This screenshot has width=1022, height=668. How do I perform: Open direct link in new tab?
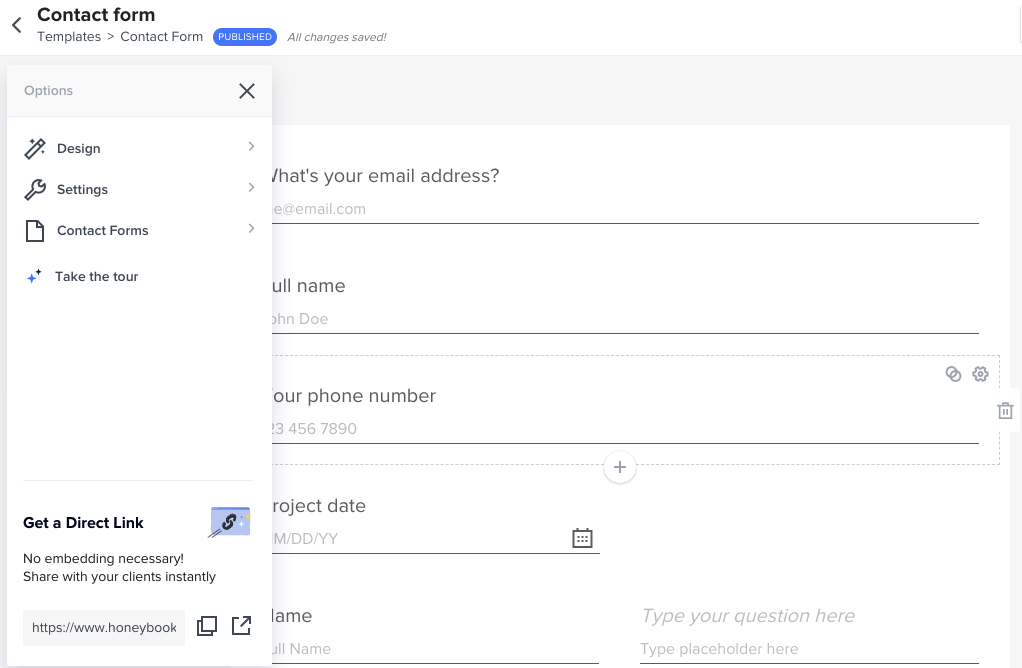241,626
